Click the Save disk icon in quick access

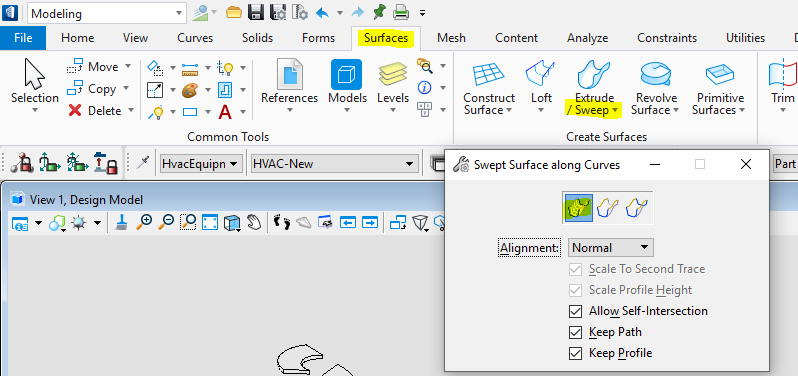click(x=255, y=12)
